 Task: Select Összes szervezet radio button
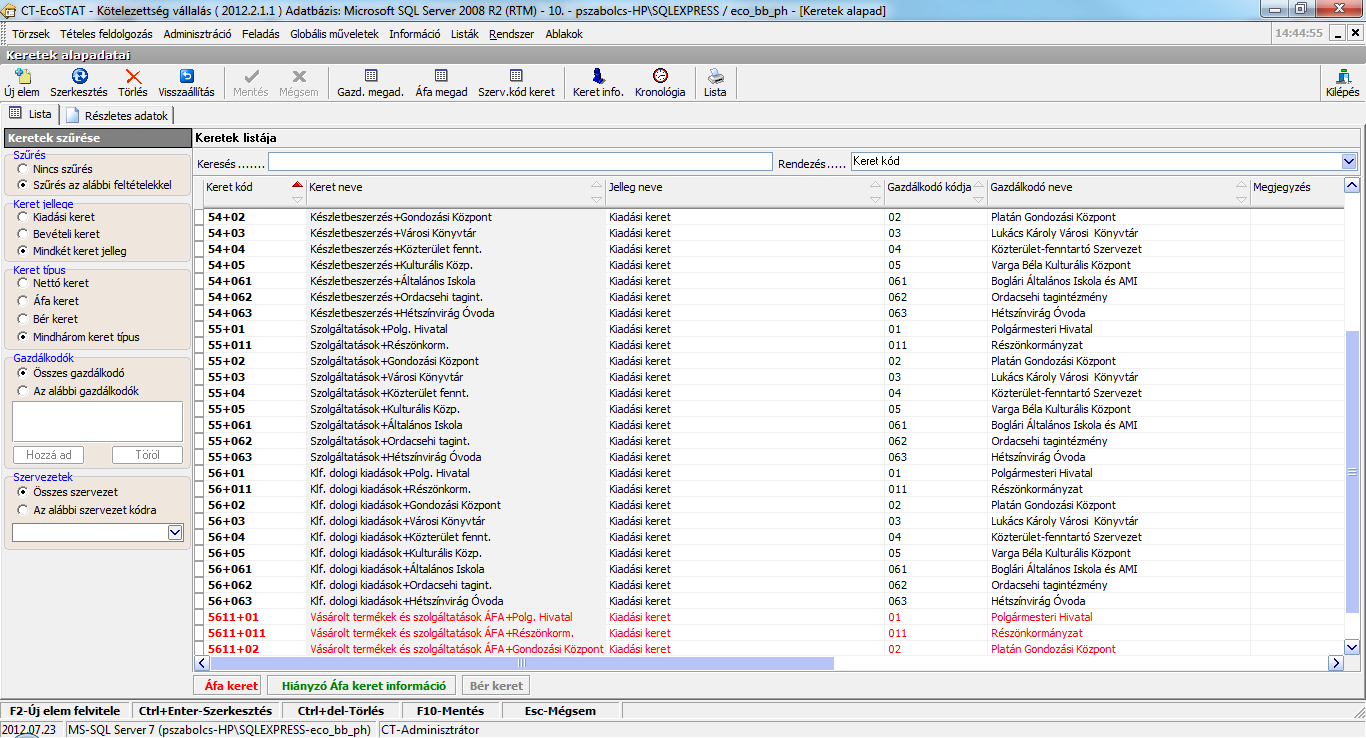pyautogui.click(x=22, y=492)
